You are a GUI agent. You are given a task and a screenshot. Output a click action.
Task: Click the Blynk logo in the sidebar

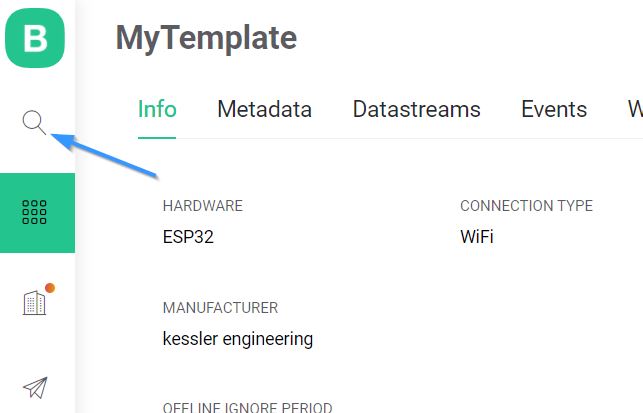[x=35, y=38]
